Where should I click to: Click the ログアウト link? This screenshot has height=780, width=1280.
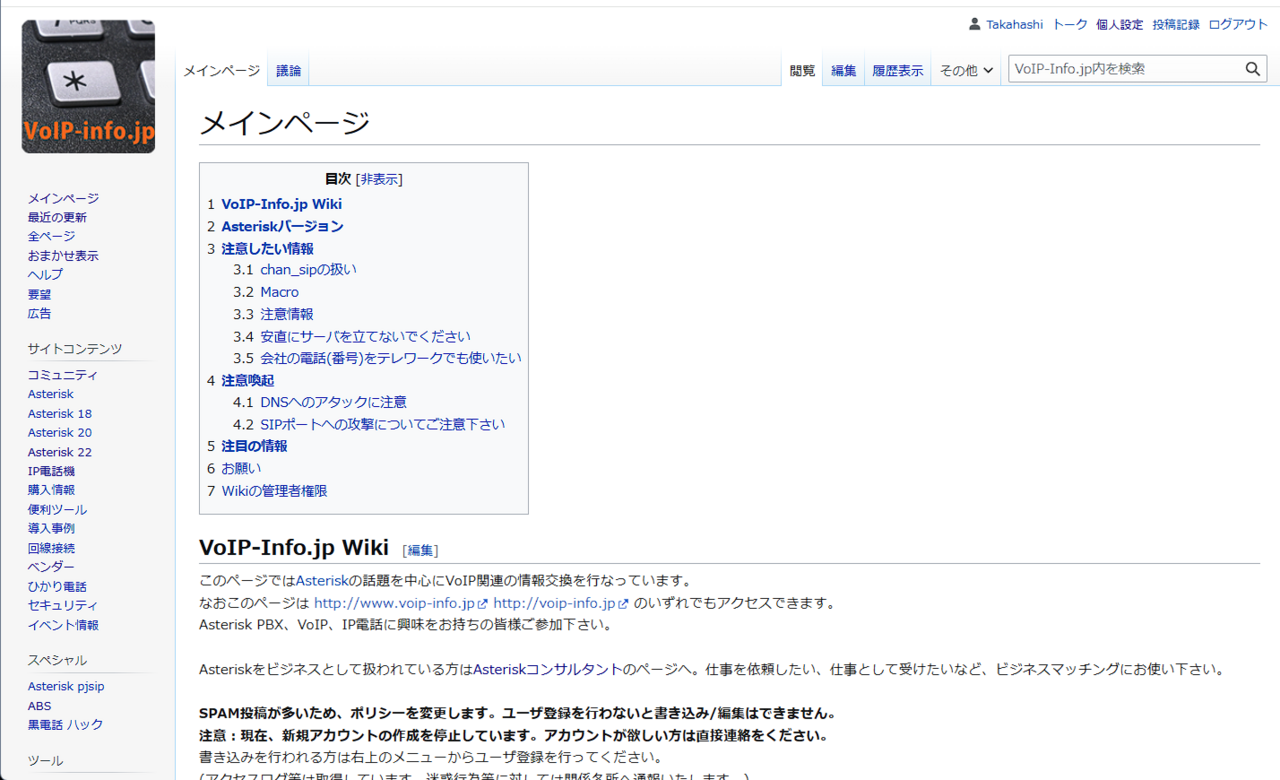[1237, 24]
